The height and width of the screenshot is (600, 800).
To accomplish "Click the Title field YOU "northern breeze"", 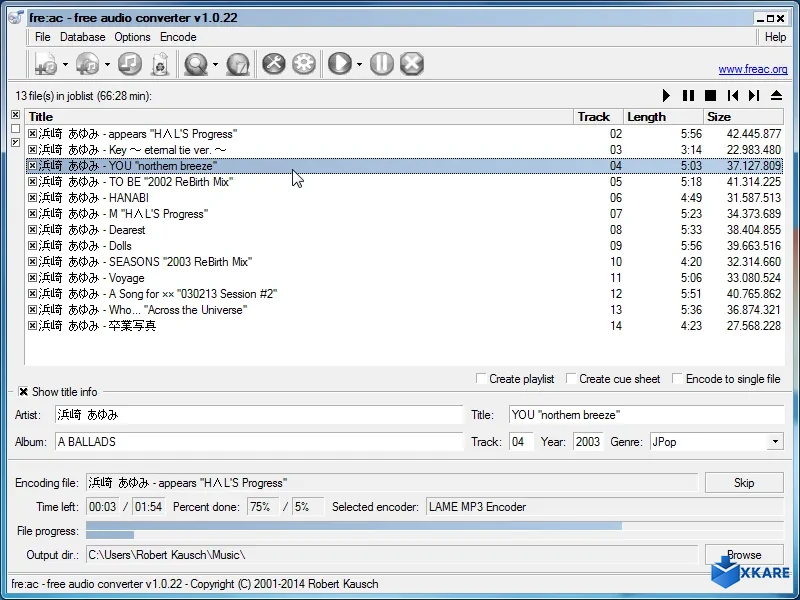I will pos(646,415).
